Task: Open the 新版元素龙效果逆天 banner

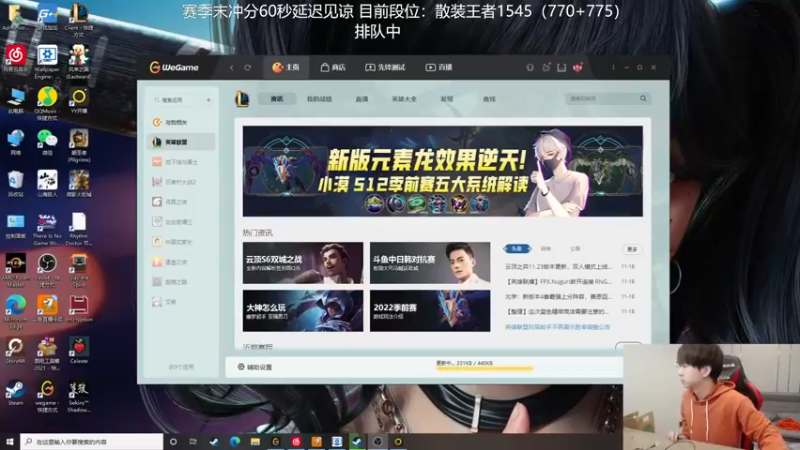Action: 442,171
